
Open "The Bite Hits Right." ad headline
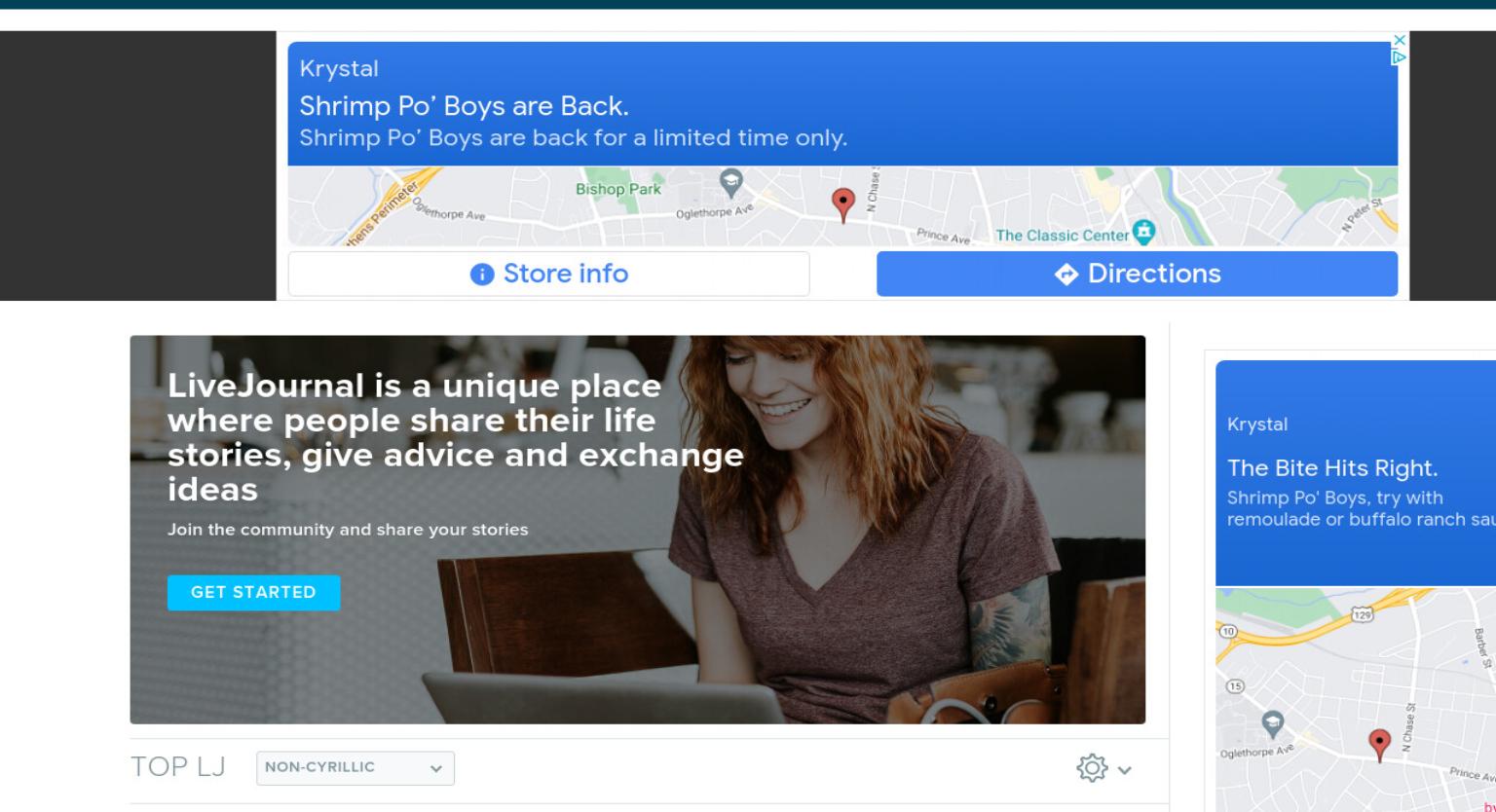pyautogui.click(x=1331, y=468)
